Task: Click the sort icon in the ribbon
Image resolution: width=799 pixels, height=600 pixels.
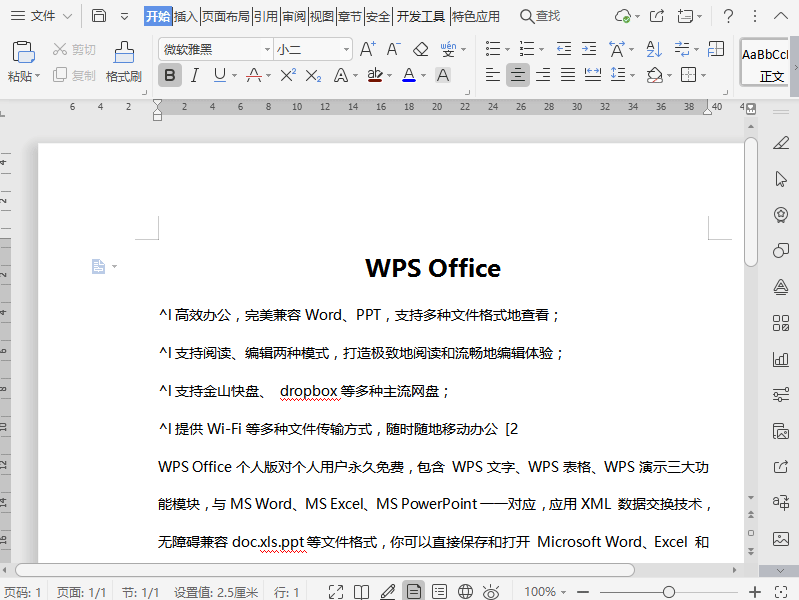Action: (x=654, y=49)
